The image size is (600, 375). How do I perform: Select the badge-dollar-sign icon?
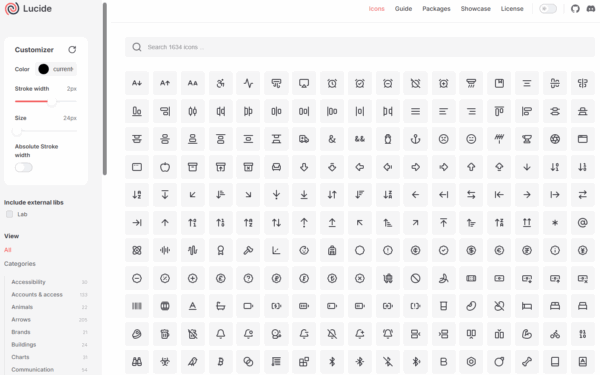[471, 250]
